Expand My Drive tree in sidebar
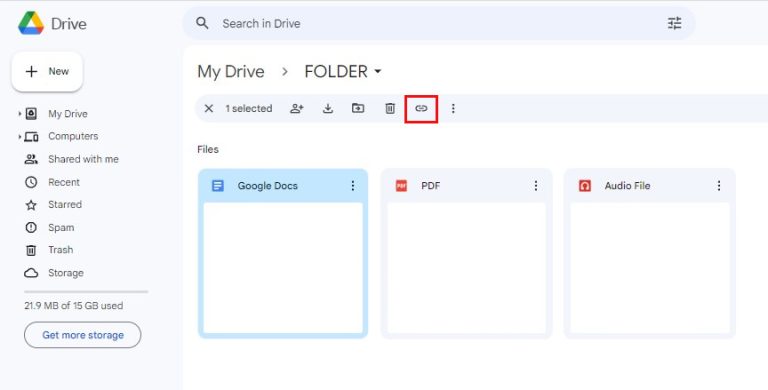Image resolution: width=768 pixels, height=390 pixels. pos(20,114)
